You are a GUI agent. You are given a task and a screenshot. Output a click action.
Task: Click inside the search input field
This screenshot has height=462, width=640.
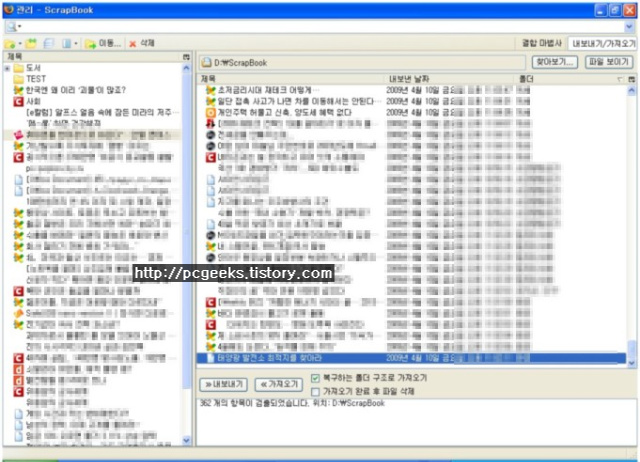click(322, 27)
